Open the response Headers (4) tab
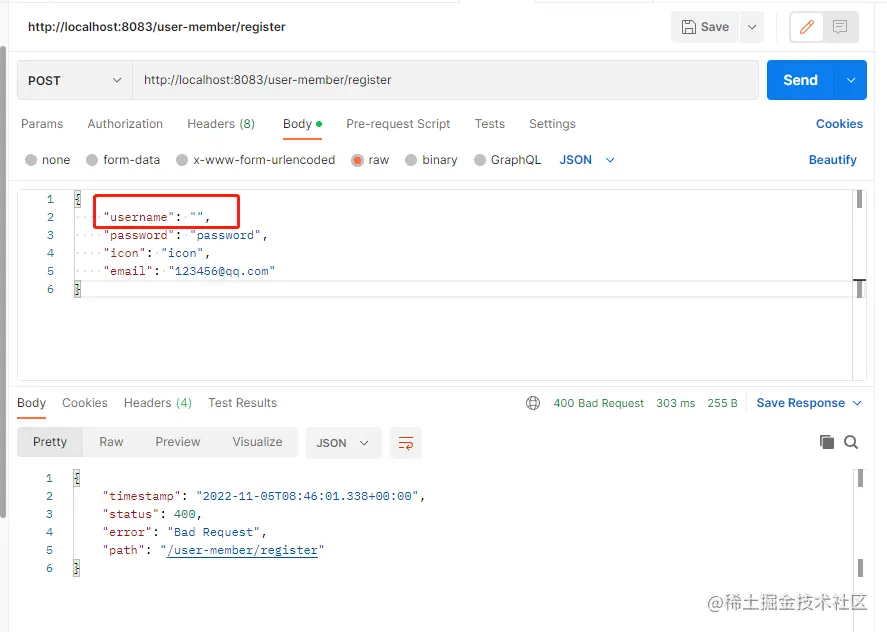The width and height of the screenshot is (887, 632). pos(158,403)
